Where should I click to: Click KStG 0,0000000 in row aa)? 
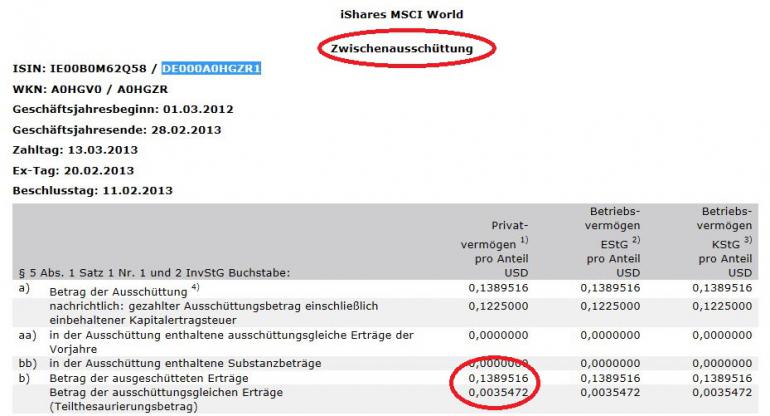point(722,335)
